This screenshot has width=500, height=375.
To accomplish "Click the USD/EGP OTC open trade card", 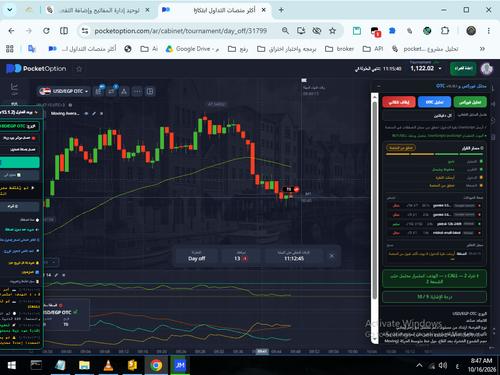I will (x=66, y=315).
